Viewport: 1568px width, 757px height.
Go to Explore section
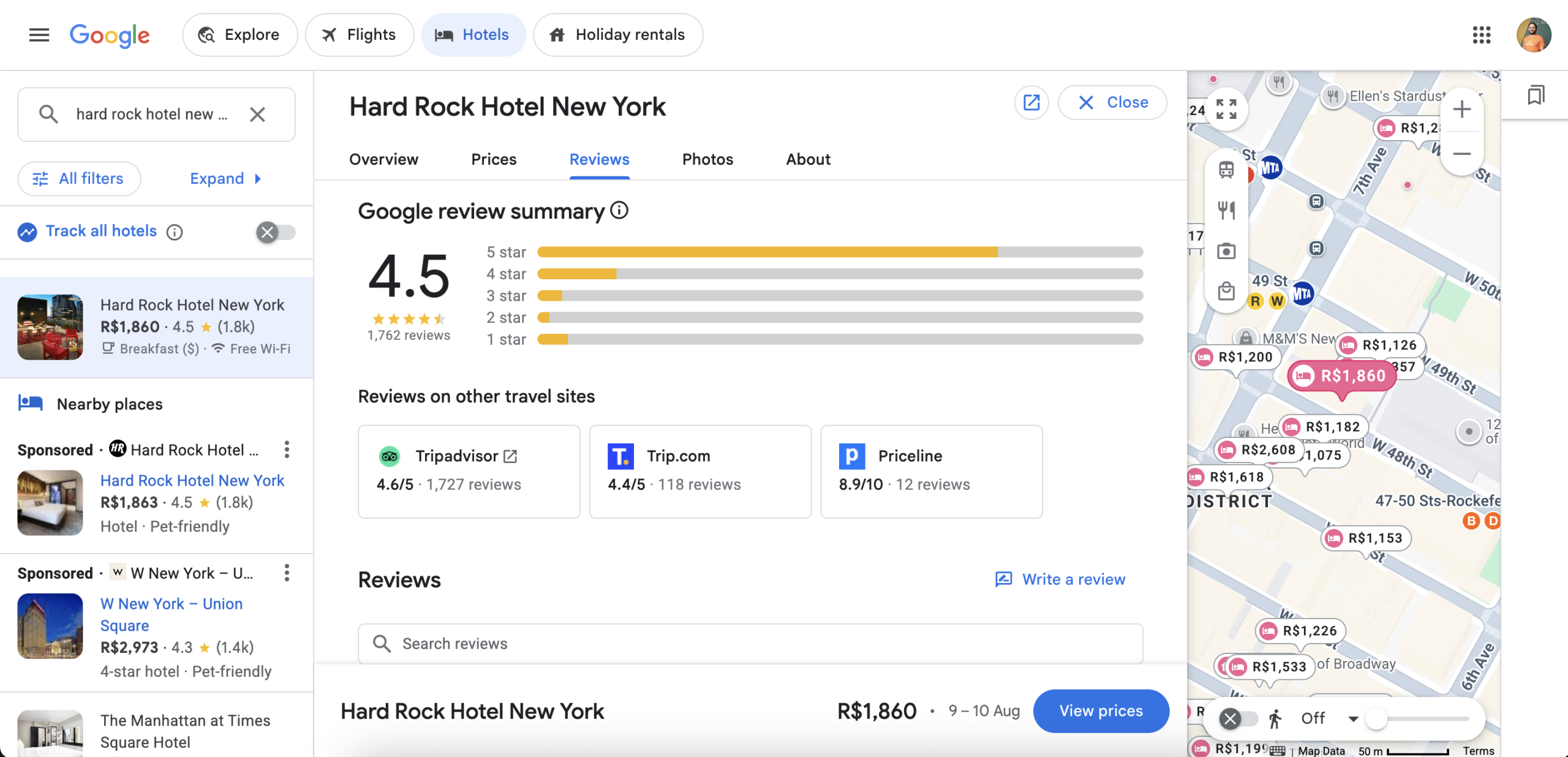tap(239, 35)
